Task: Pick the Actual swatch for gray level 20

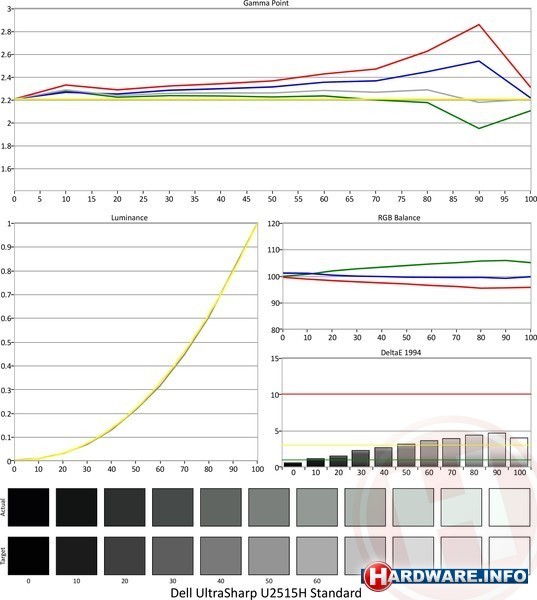Action: click(124, 507)
